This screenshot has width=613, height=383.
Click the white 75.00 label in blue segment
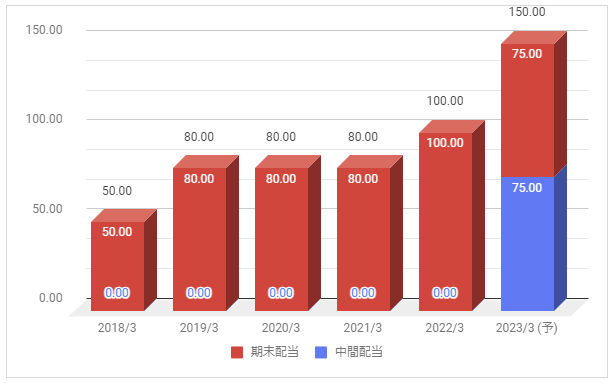(x=527, y=188)
